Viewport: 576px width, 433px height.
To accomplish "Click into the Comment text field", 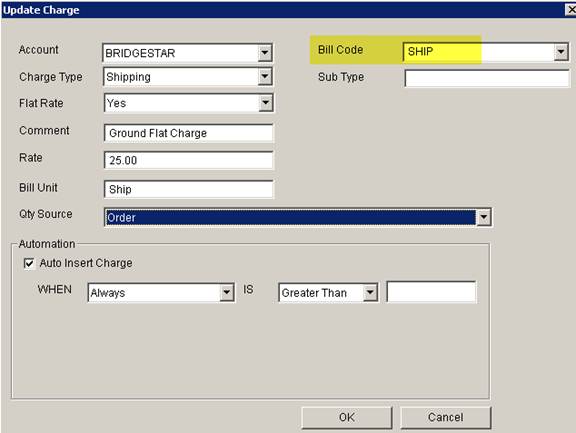I will click(x=188, y=133).
